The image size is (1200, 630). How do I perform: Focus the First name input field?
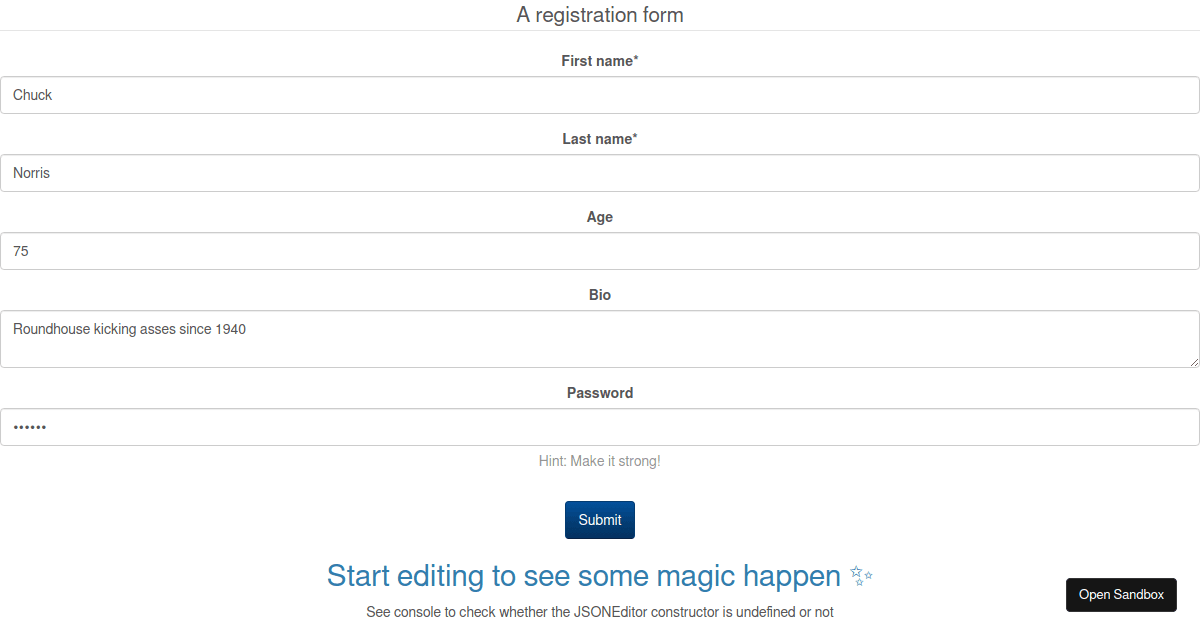pyautogui.click(x=600, y=95)
